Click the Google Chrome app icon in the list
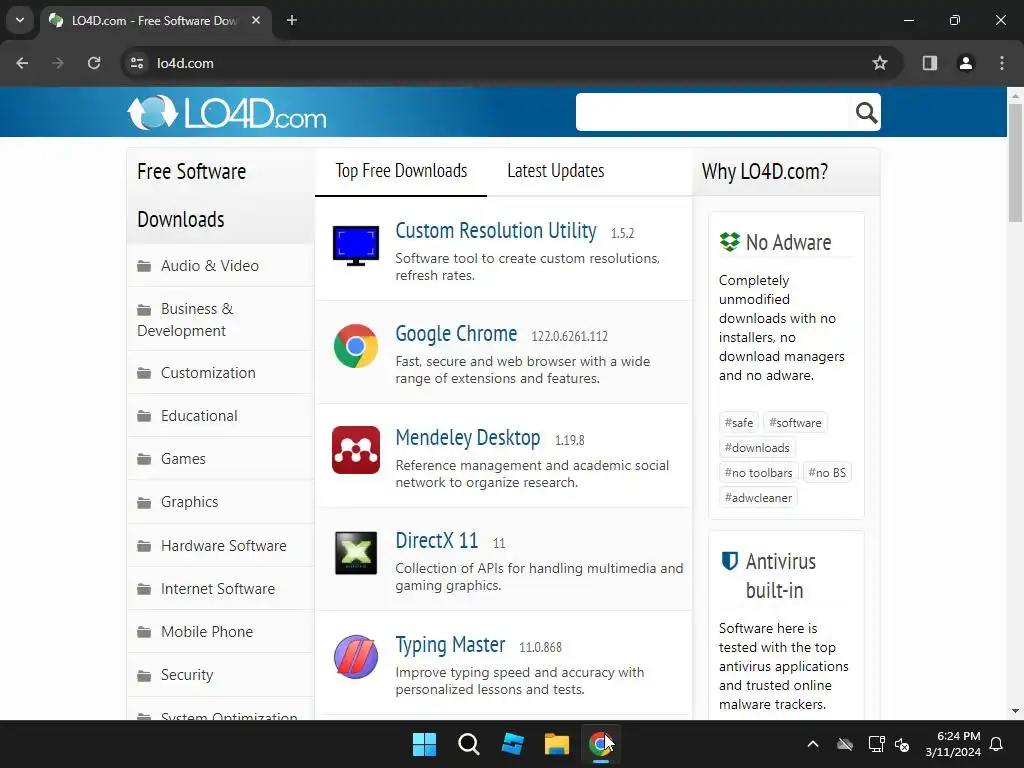Screen dimensions: 1024x768 (x=356, y=346)
